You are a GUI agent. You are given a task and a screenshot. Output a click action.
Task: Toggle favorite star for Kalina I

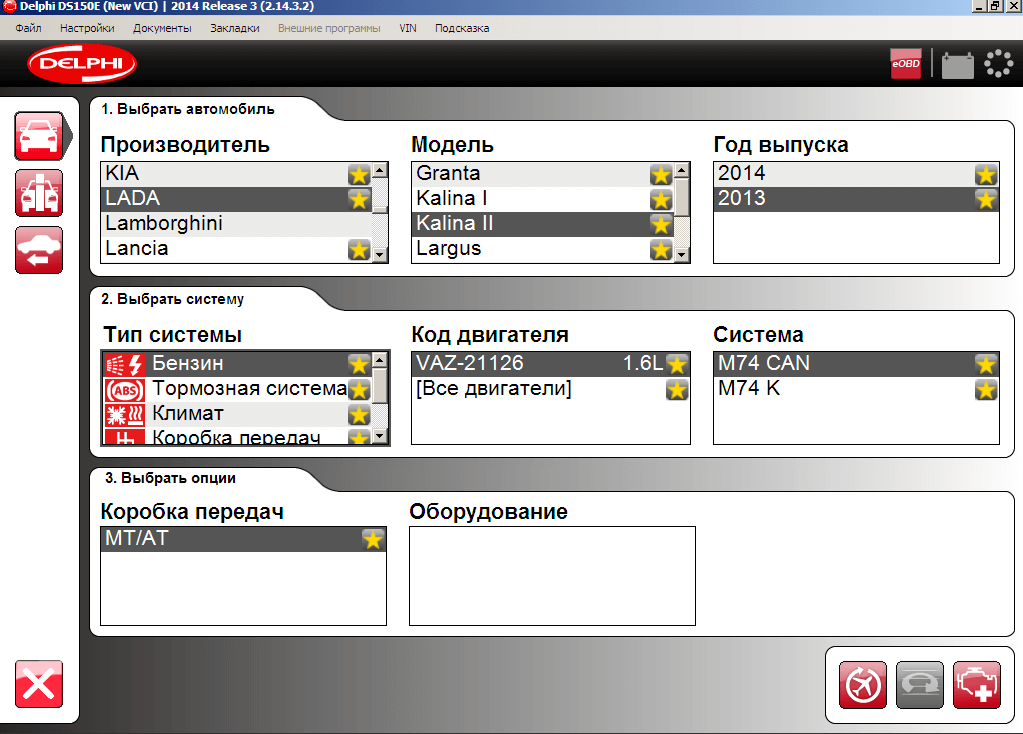tap(661, 199)
